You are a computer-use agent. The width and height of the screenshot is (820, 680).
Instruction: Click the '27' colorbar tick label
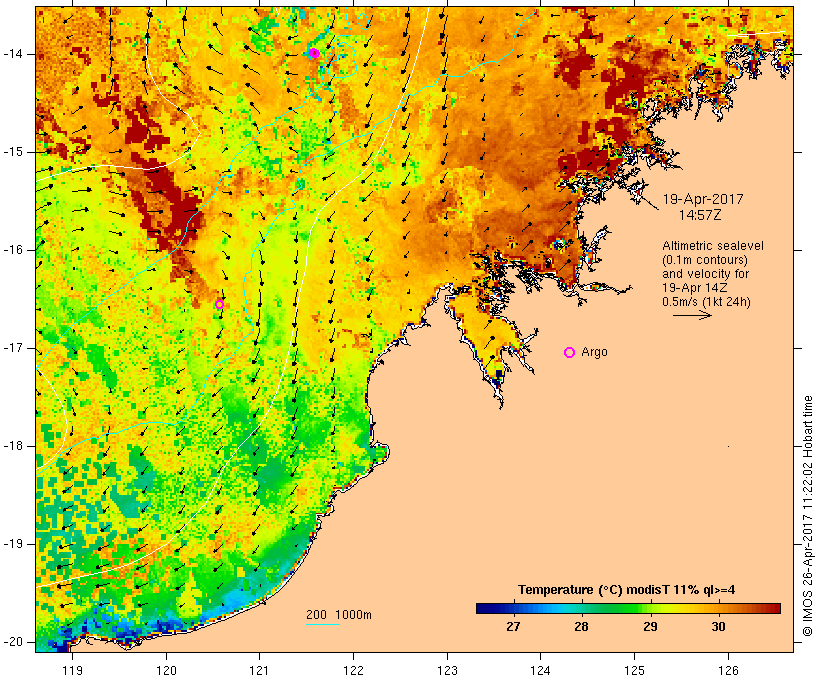point(513,626)
